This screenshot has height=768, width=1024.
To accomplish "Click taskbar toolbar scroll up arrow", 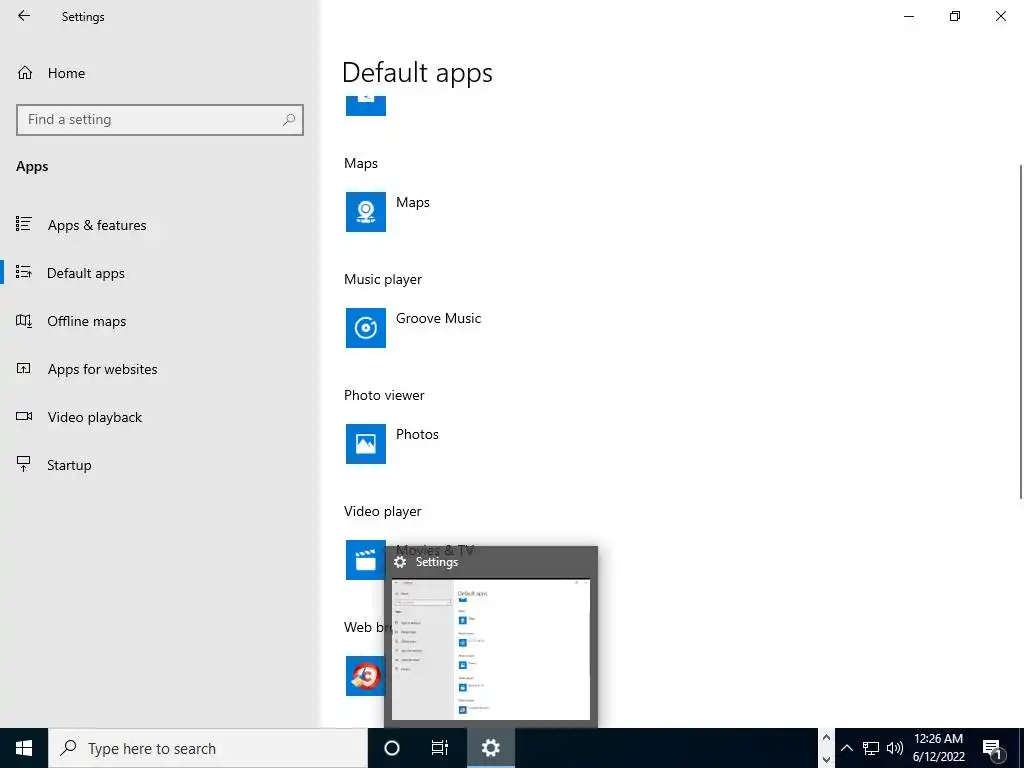I will pyautogui.click(x=826, y=738).
